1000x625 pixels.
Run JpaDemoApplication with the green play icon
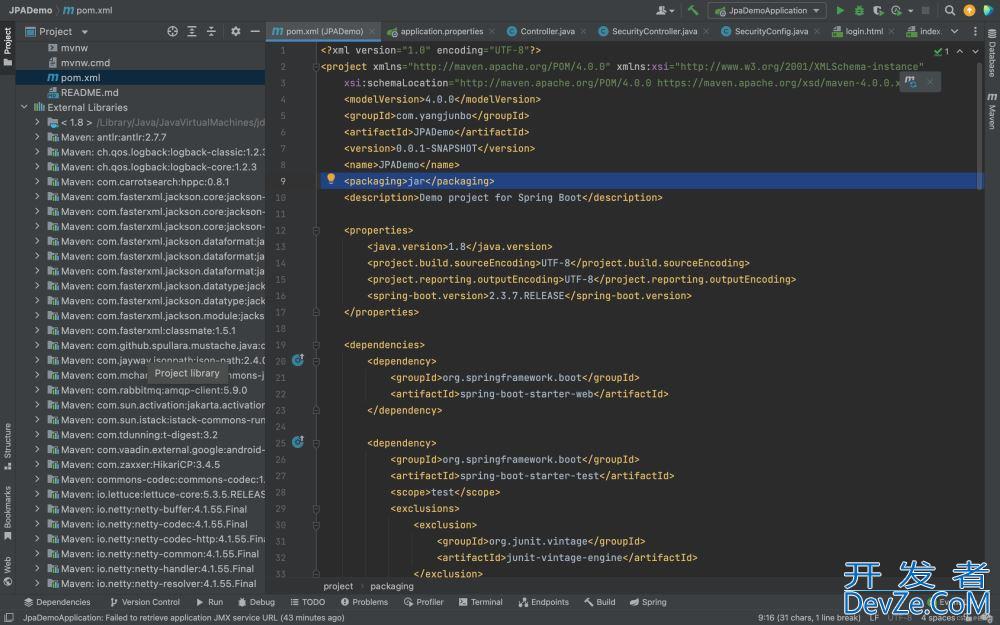coord(840,10)
